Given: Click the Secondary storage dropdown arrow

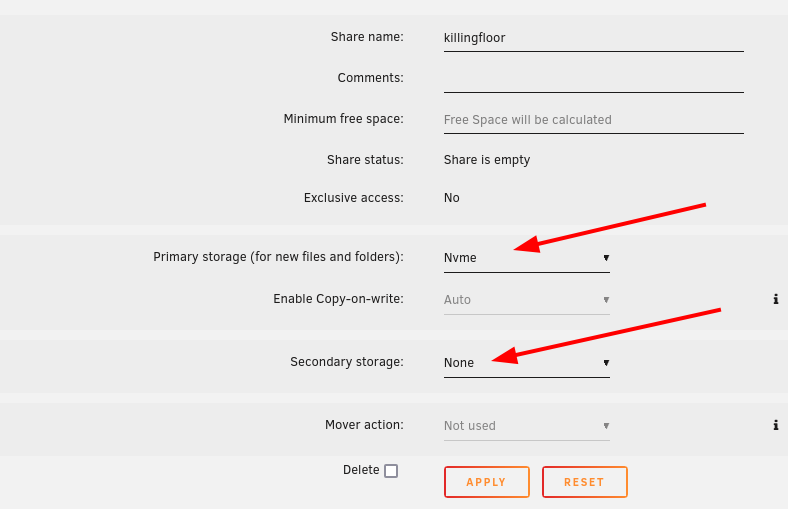Looking at the screenshot, I should pos(606,363).
